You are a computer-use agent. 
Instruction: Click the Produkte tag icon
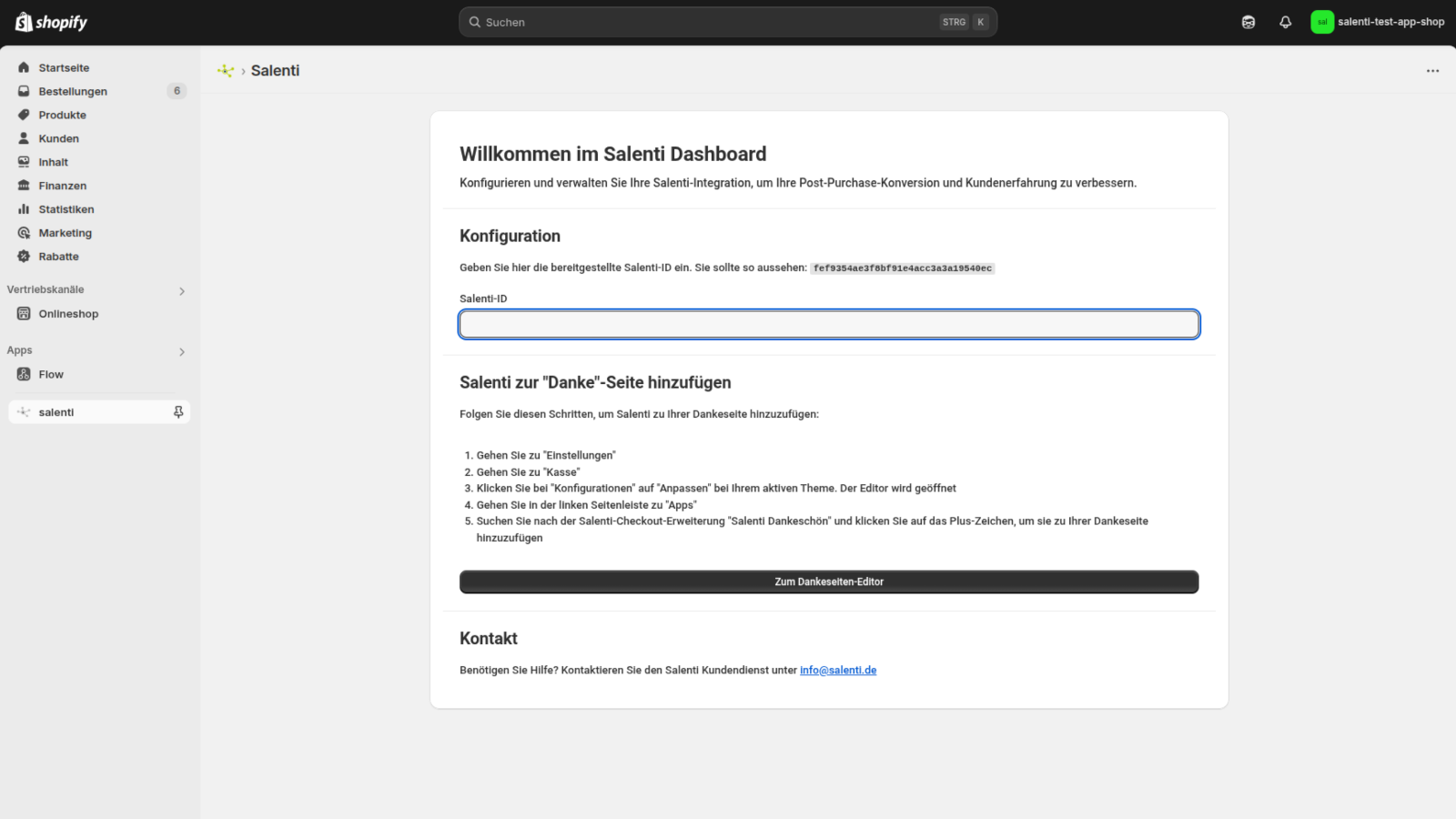click(x=24, y=115)
